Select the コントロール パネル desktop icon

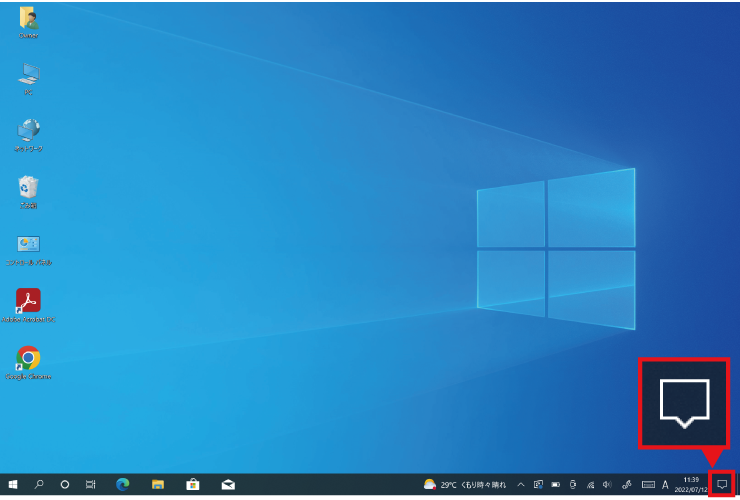[28, 250]
